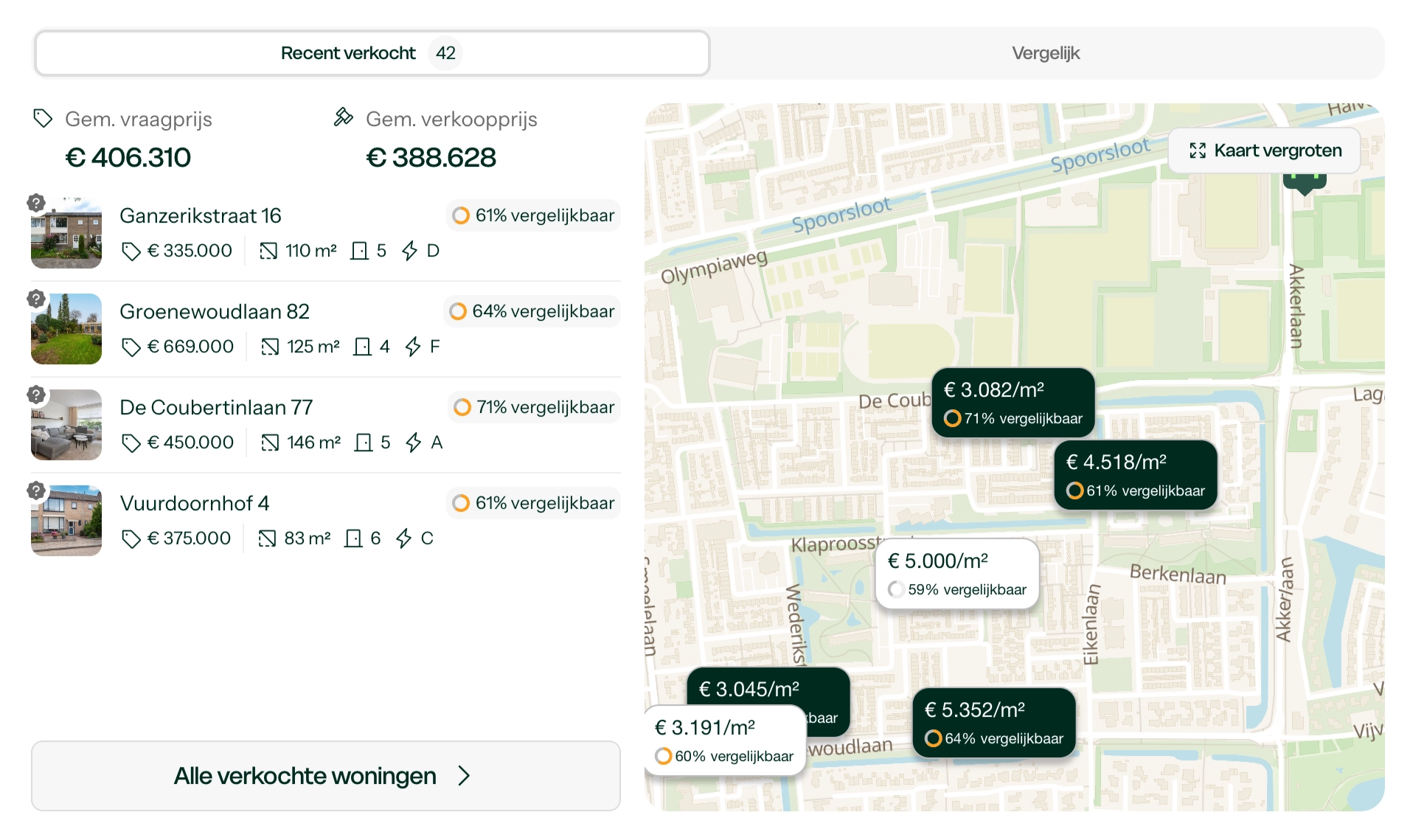
Task: Click the price tag icon next to € 335.000
Action: tap(131, 251)
